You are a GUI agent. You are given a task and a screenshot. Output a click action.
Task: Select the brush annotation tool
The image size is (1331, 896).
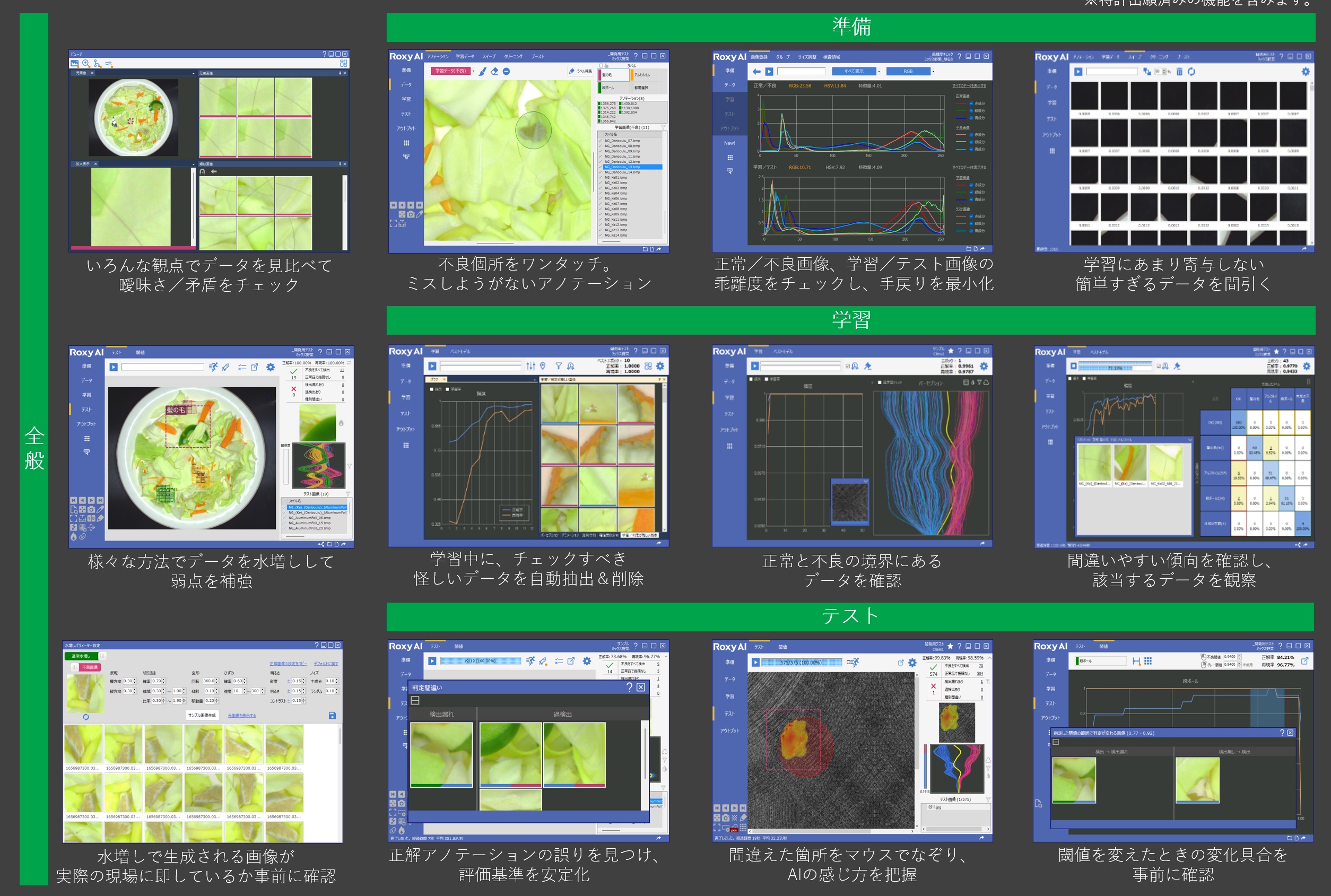(482, 72)
